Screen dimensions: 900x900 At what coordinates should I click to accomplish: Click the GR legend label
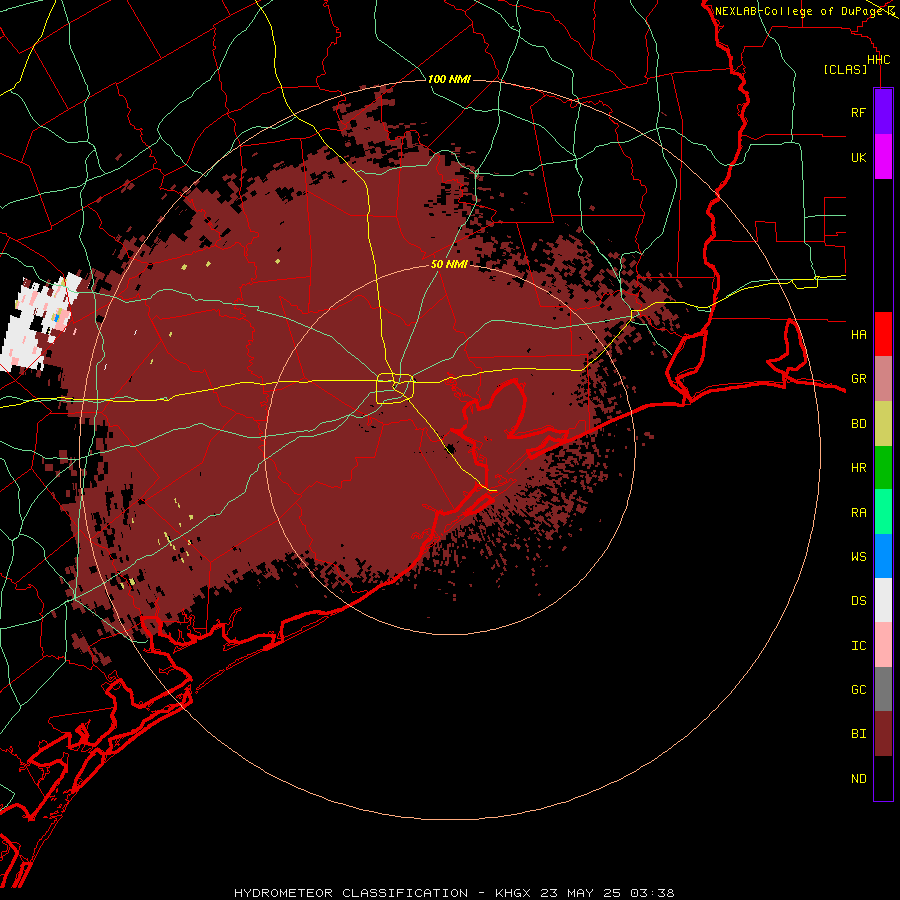[x=858, y=379]
